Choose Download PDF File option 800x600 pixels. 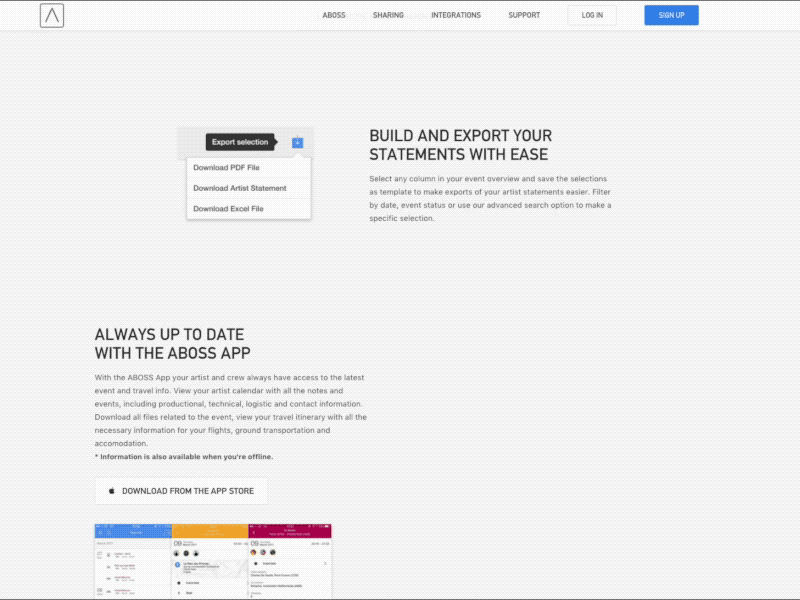(248, 167)
